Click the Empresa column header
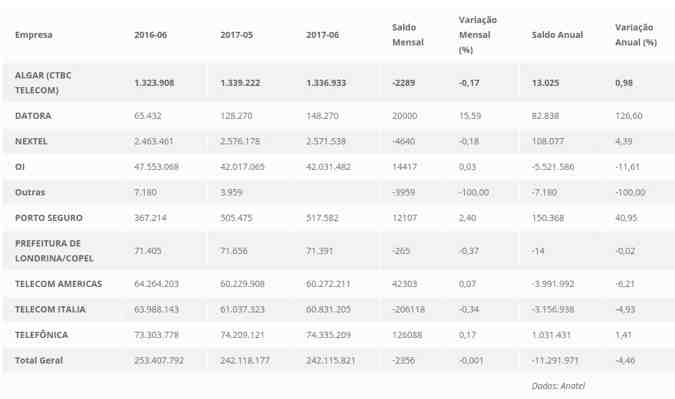Image resolution: width=675 pixels, height=399 pixels. pyautogui.click(x=34, y=35)
